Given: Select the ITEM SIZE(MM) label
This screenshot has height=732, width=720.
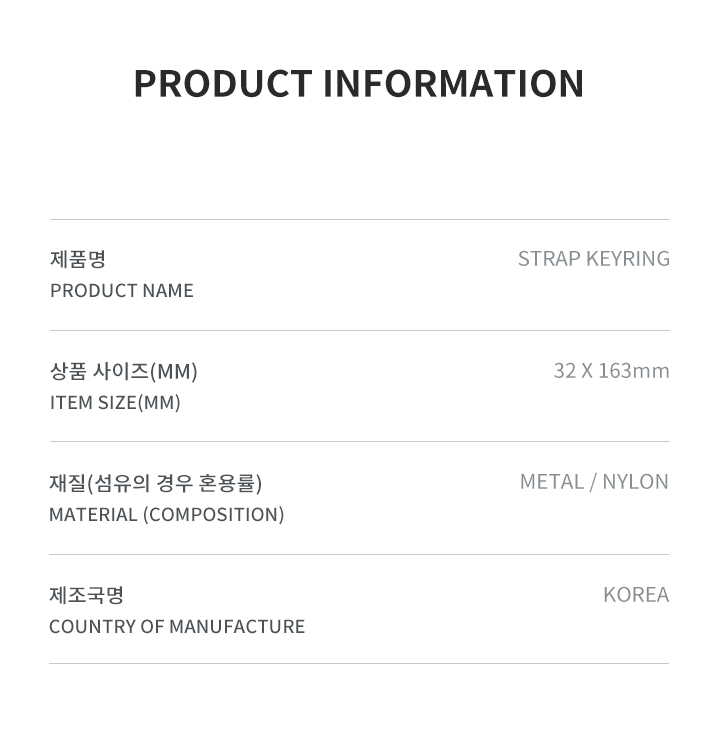Looking at the screenshot, I should pos(115,403).
